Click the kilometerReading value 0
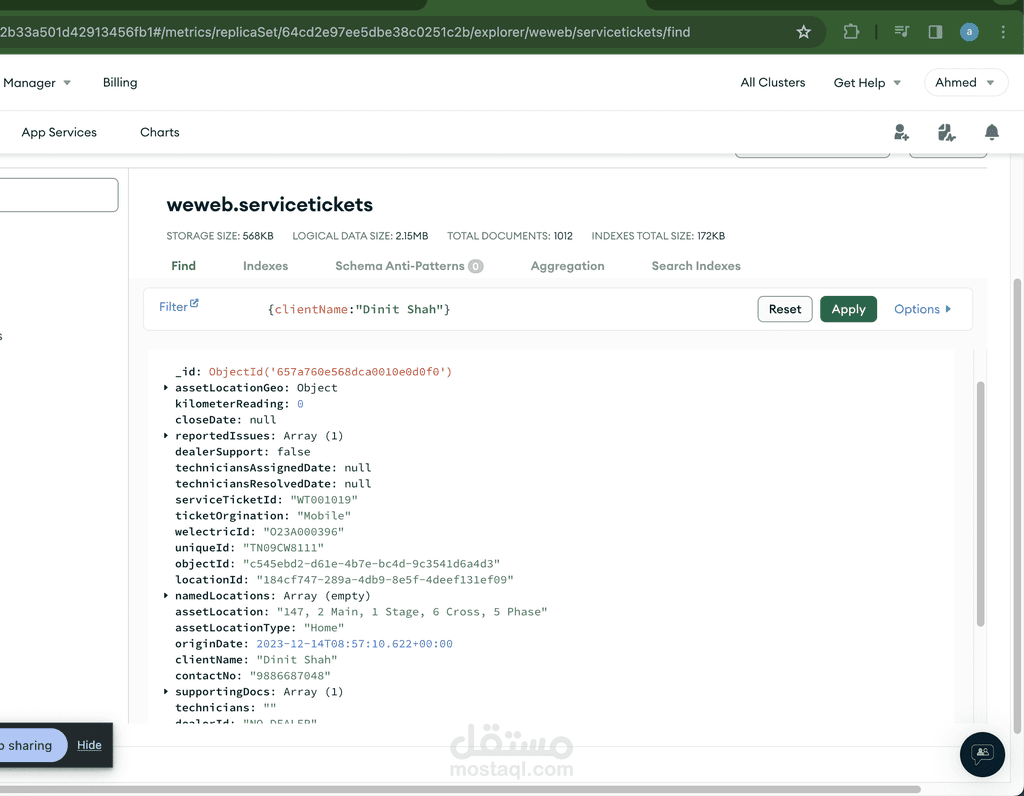The width and height of the screenshot is (1024, 796). [x=300, y=404]
